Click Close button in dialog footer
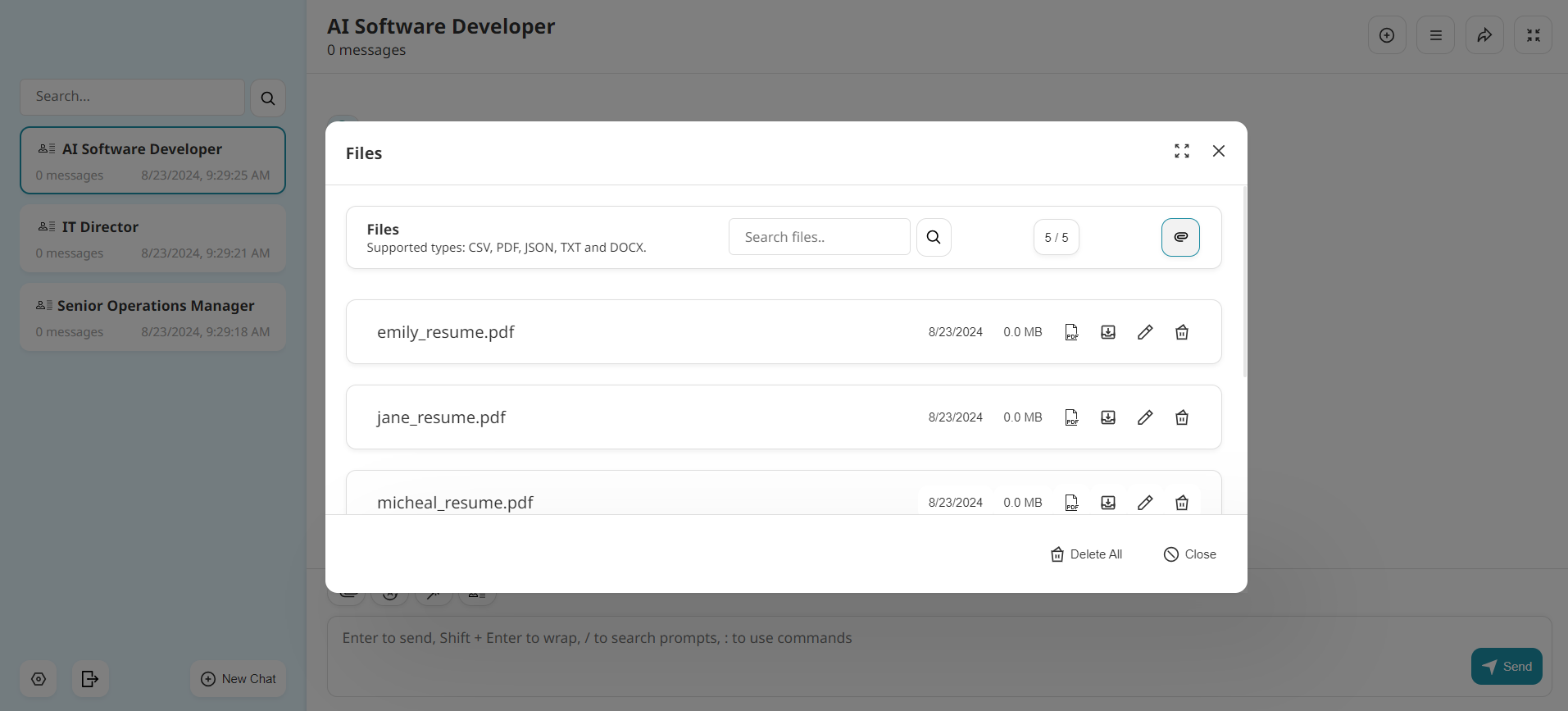 [1190, 554]
